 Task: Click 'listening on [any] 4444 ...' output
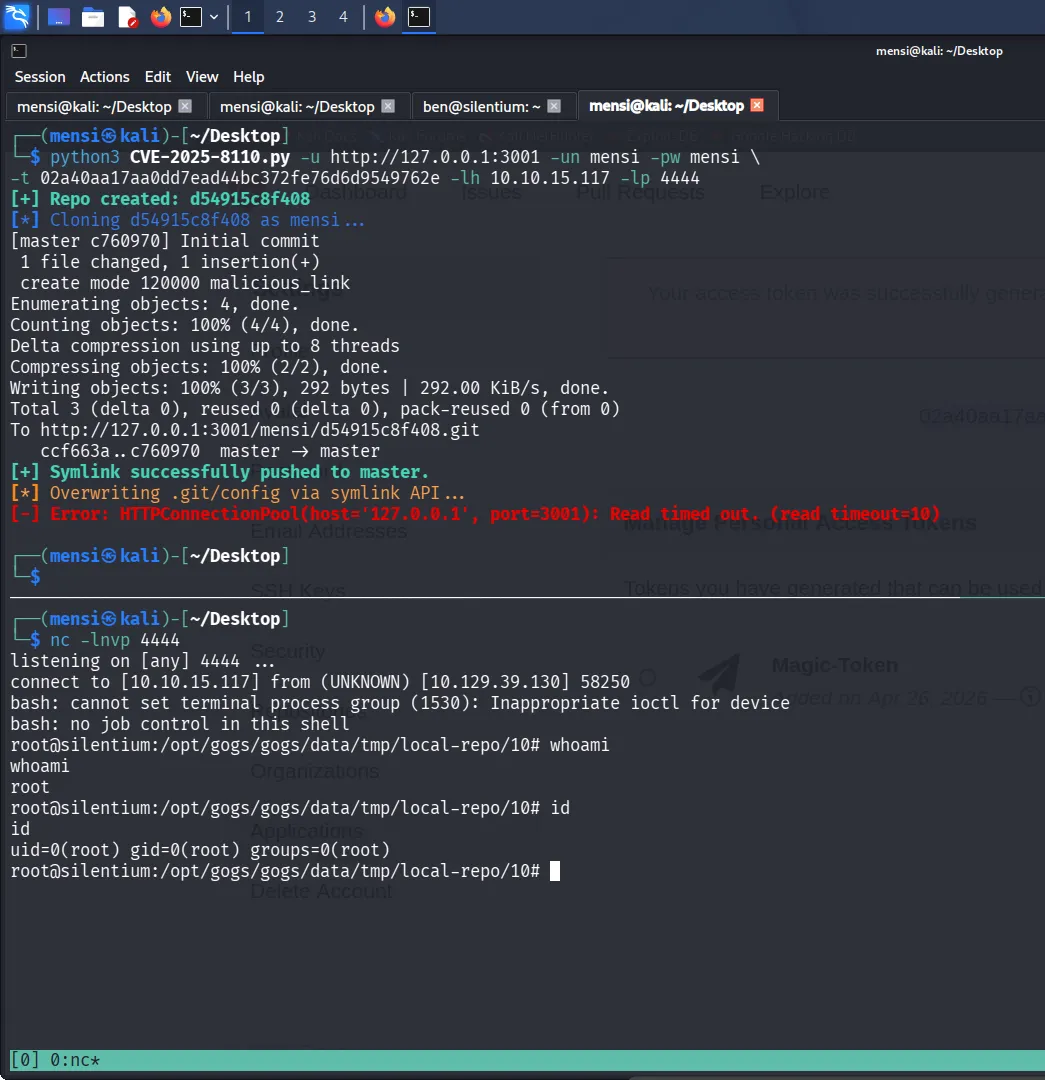coord(143,661)
